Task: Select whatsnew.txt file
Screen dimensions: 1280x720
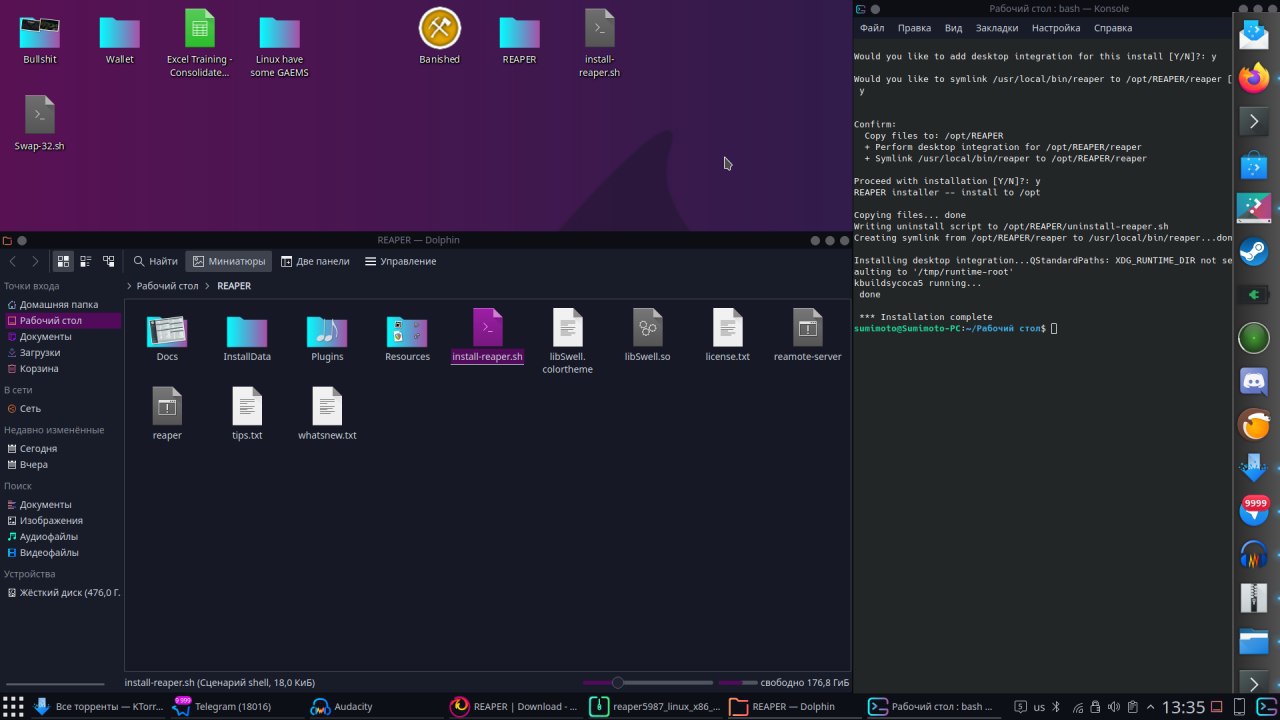Action: [x=327, y=415]
